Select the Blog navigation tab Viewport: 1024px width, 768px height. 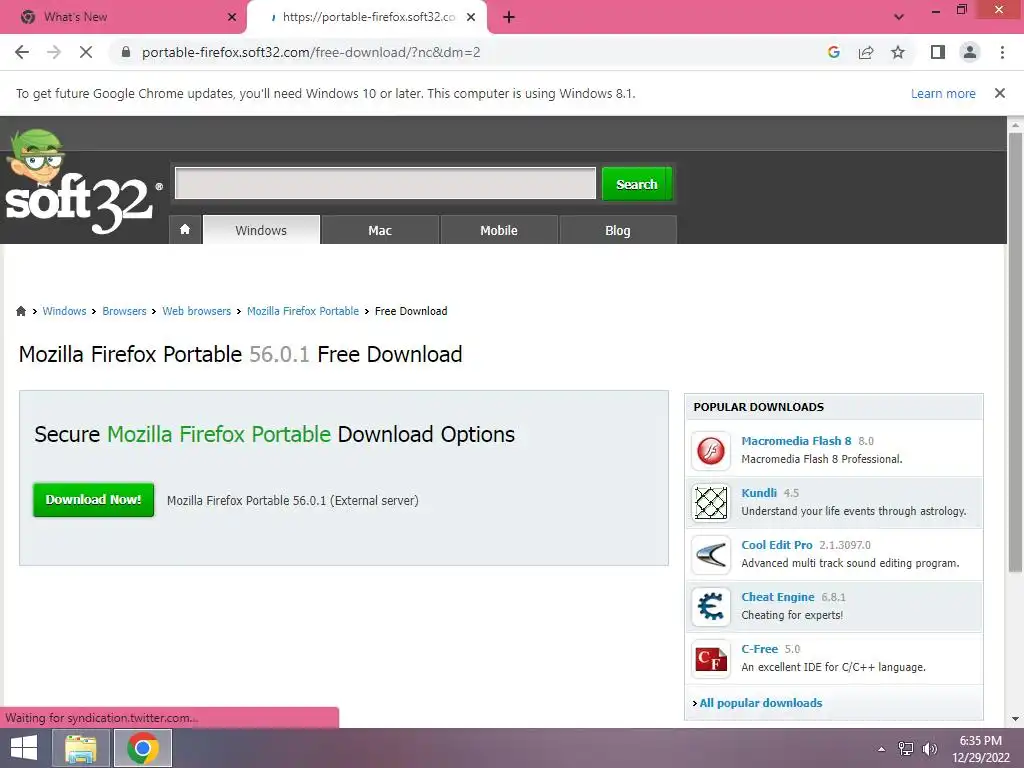(x=618, y=230)
